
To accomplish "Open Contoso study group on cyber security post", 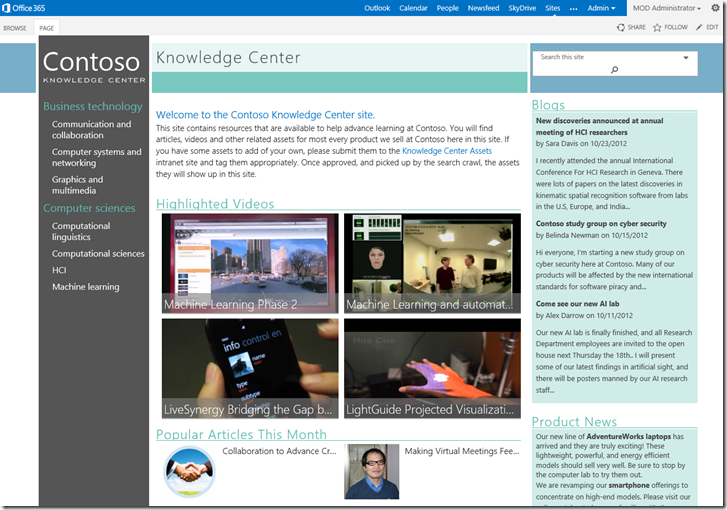I will click(x=601, y=223).
